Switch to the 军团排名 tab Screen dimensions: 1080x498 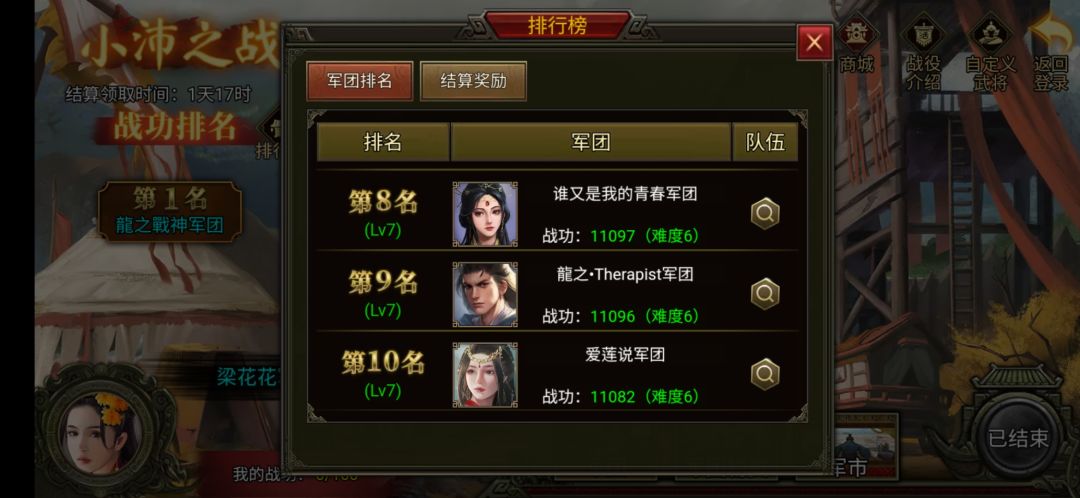pos(360,81)
